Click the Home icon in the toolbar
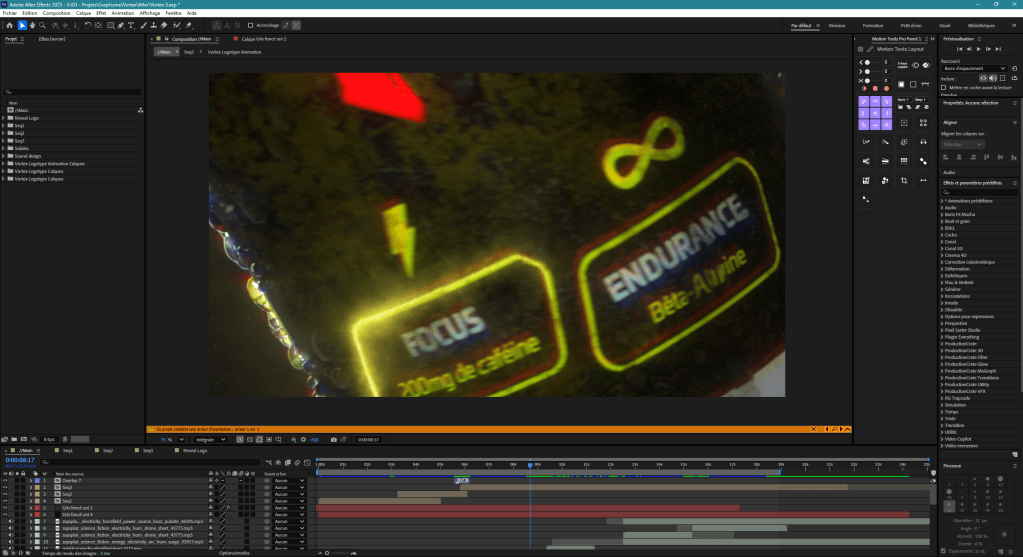Screen dimensions: 1023x557 [10, 25]
